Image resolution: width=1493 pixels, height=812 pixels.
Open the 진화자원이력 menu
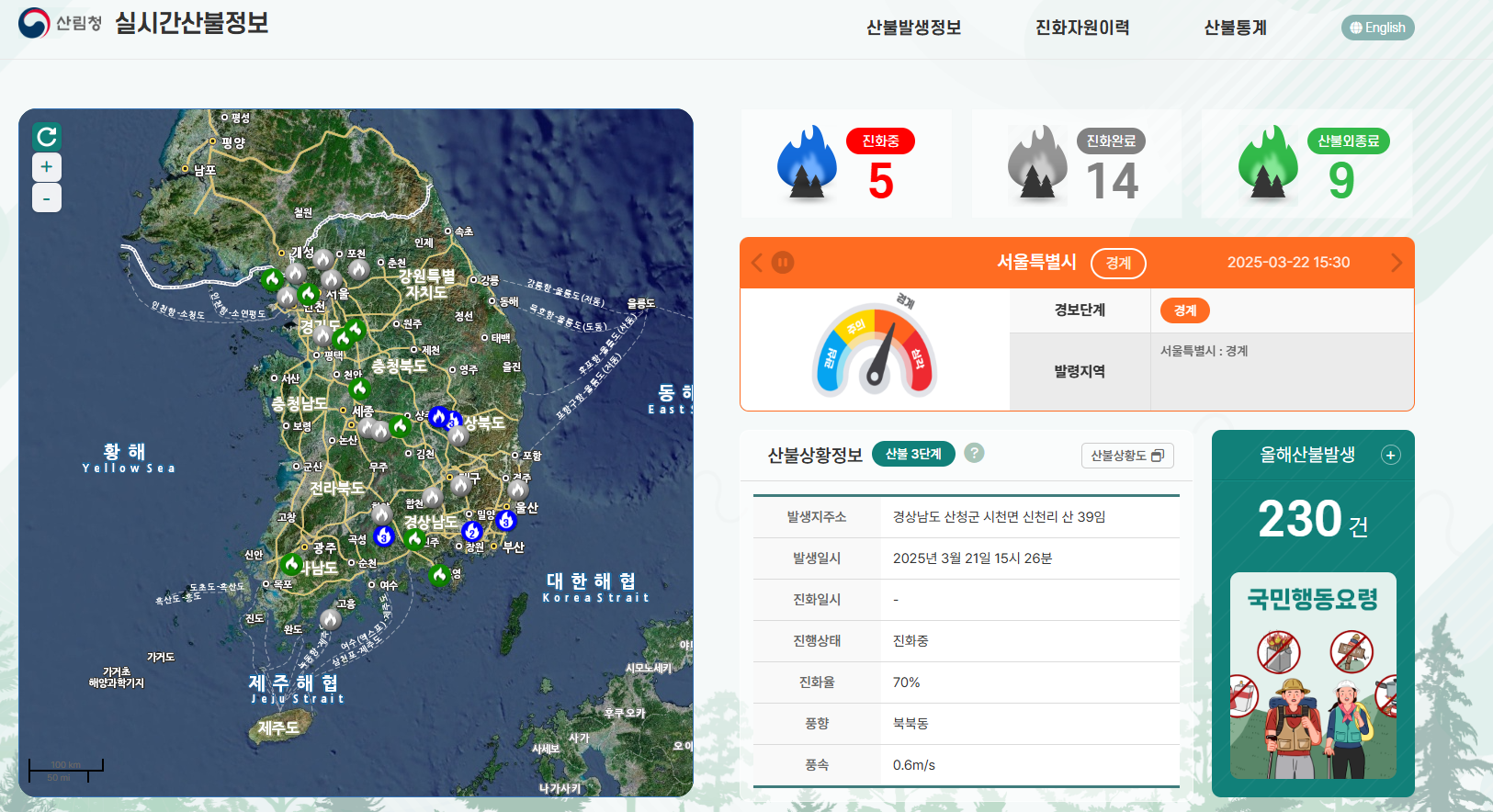click(1082, 28)
